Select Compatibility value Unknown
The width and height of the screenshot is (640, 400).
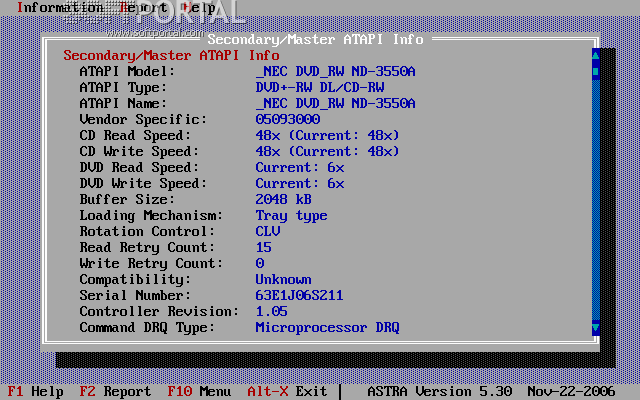pos(283,279)
